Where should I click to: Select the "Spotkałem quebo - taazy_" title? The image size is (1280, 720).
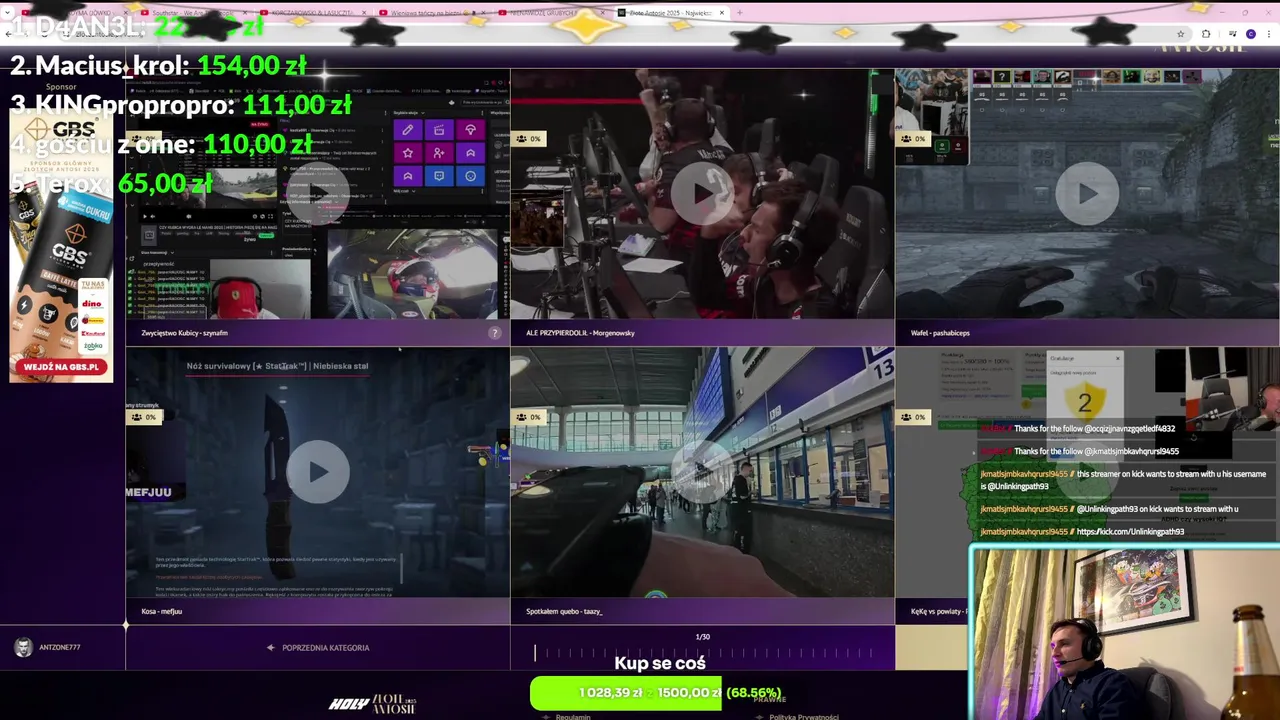564,611
